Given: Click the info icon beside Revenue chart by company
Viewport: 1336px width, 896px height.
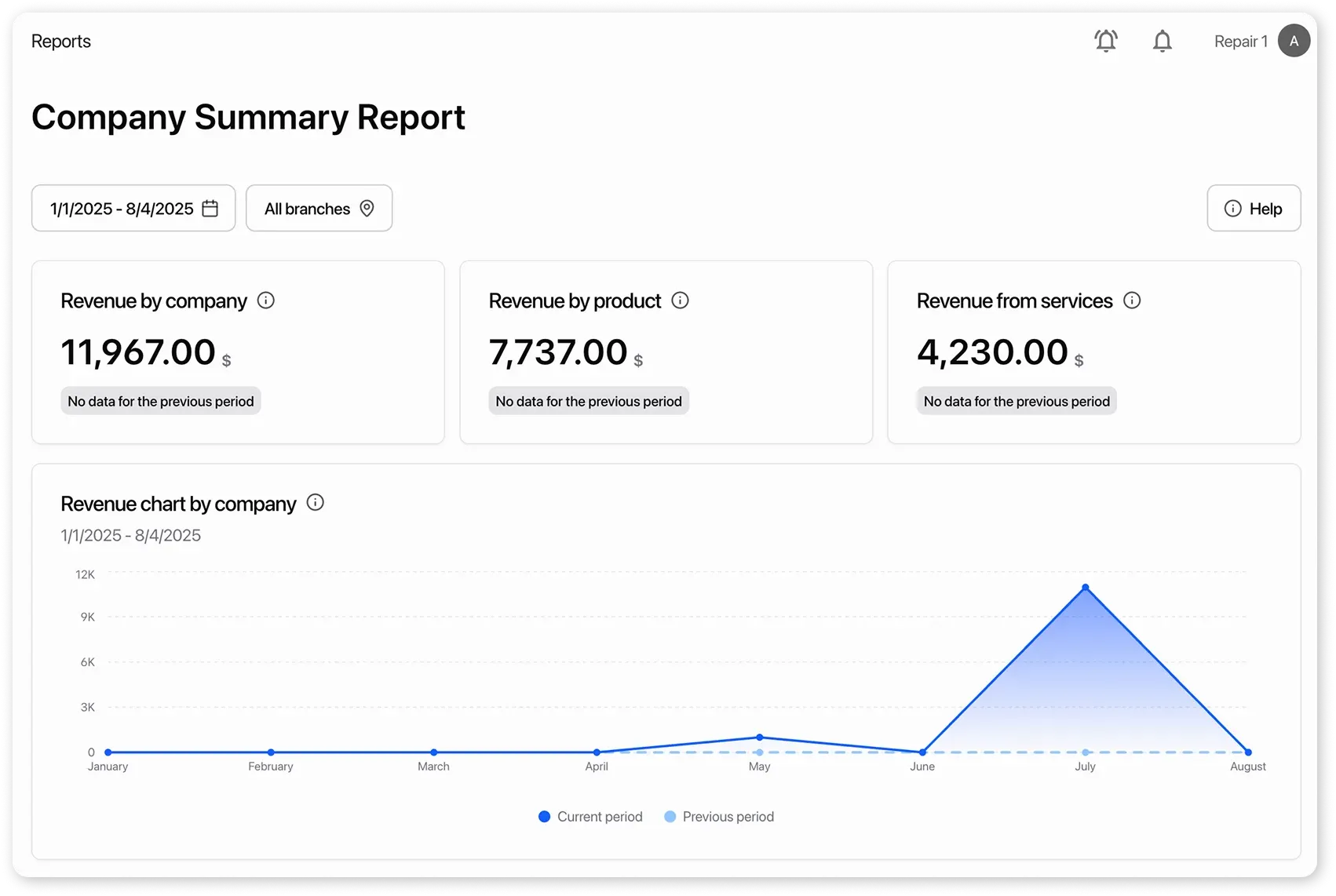Looking at the screenshot, I should [315, 502].
